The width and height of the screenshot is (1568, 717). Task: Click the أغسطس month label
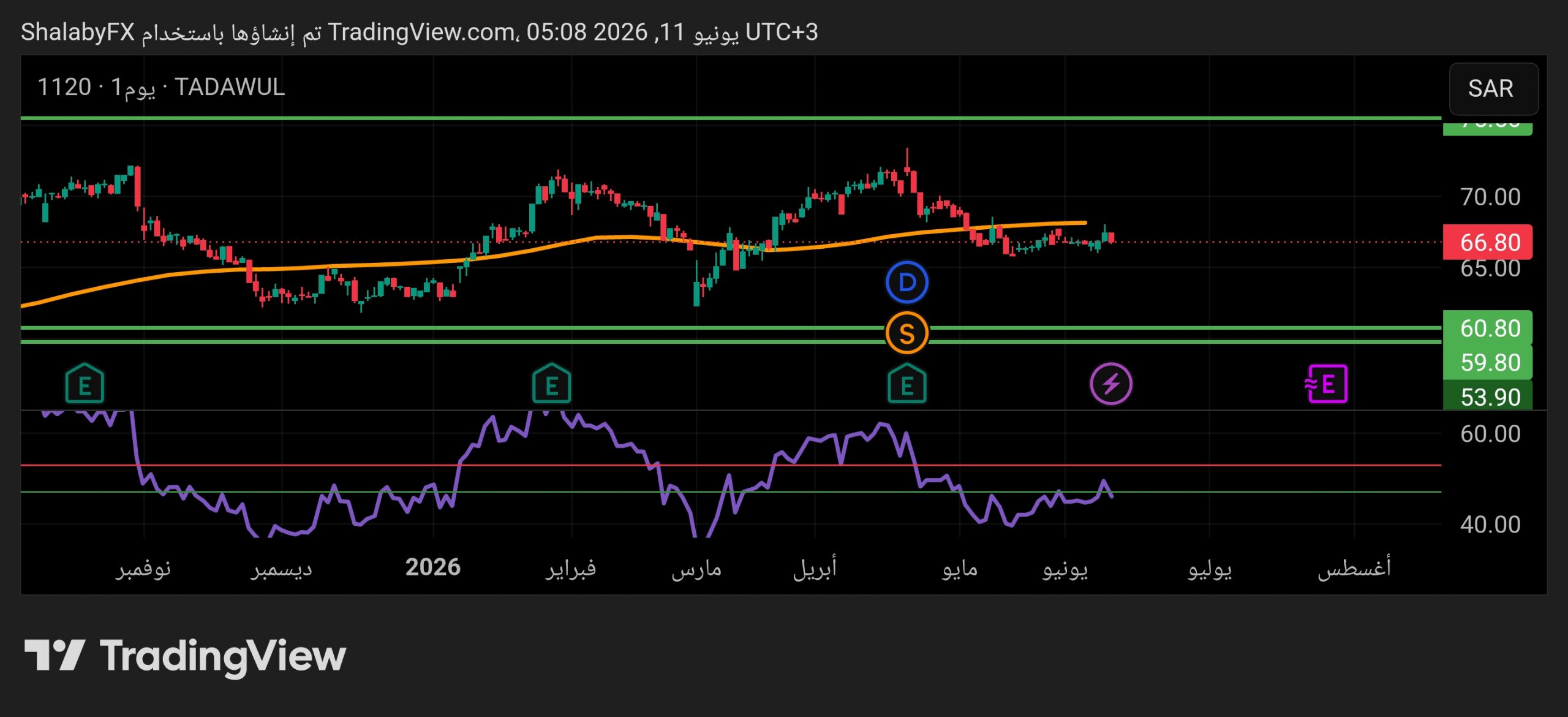point(1354,567)
